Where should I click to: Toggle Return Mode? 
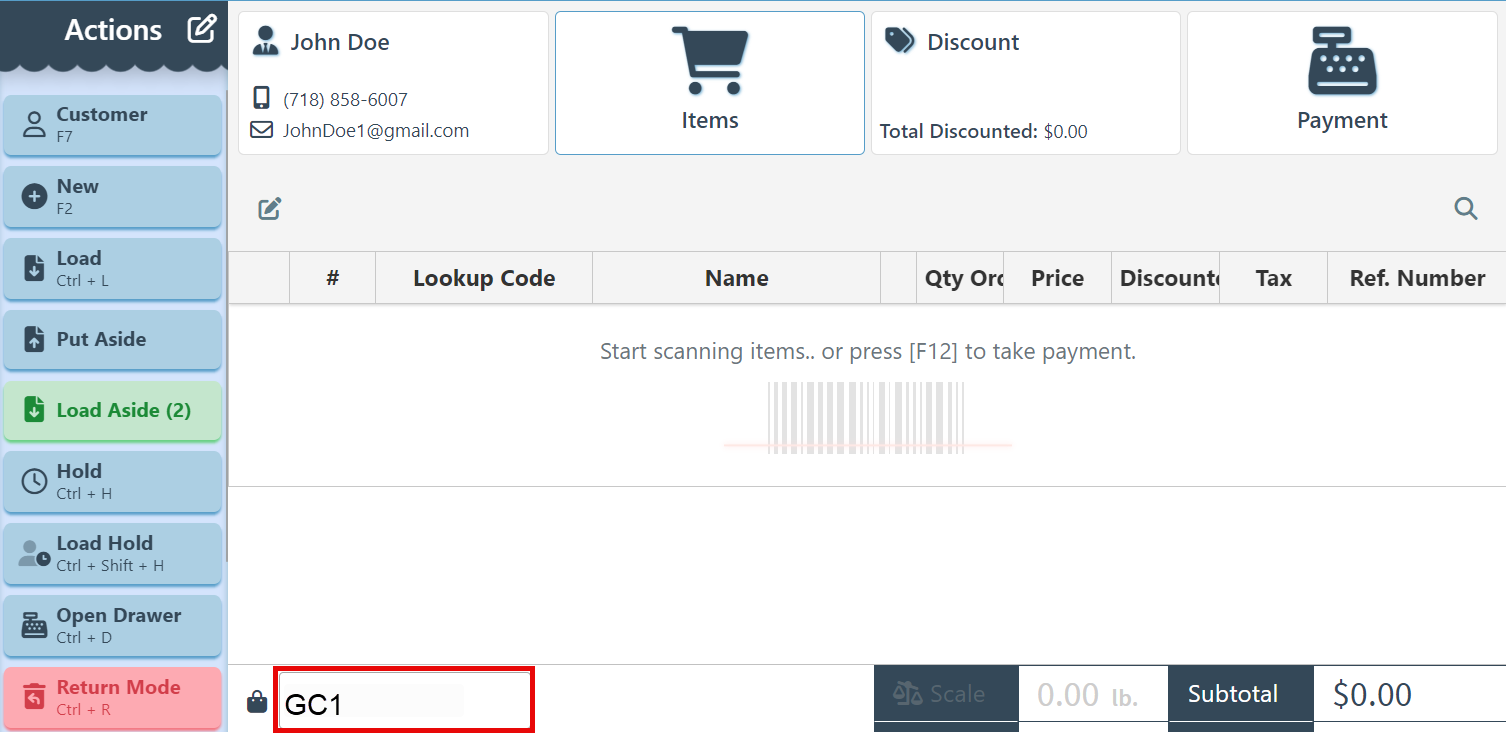click(x=112, y=698)
